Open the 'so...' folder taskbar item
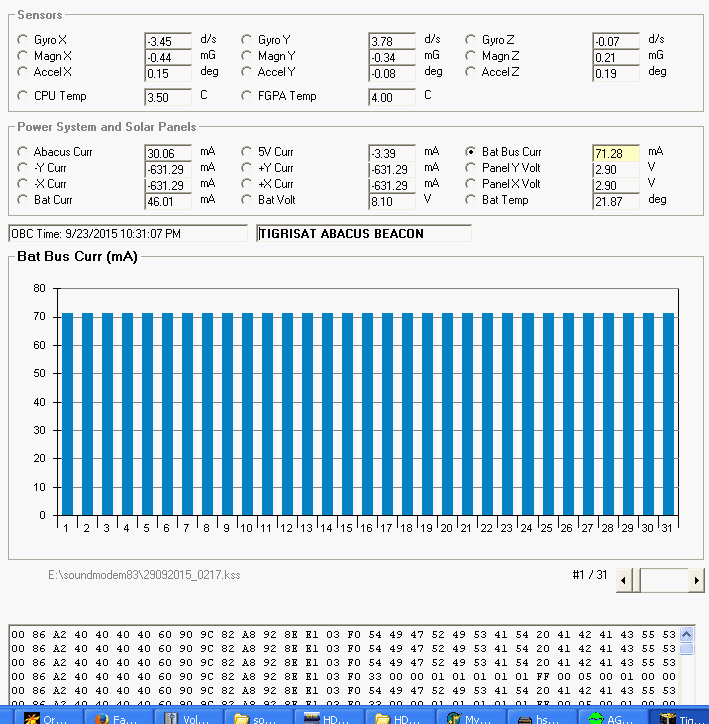 [258, 718]
